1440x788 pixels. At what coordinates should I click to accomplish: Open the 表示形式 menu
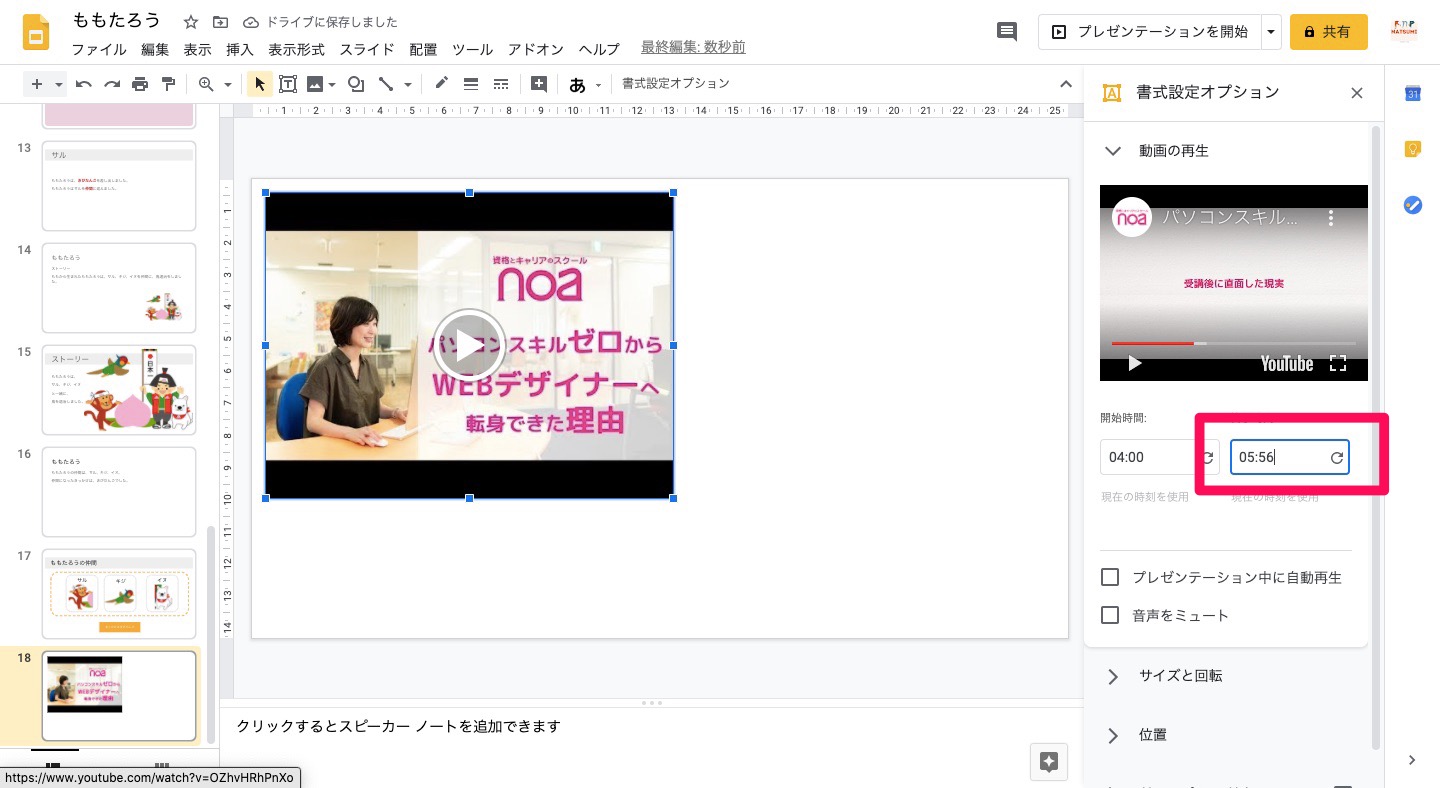pyautogui.click(x=296, y=49)
